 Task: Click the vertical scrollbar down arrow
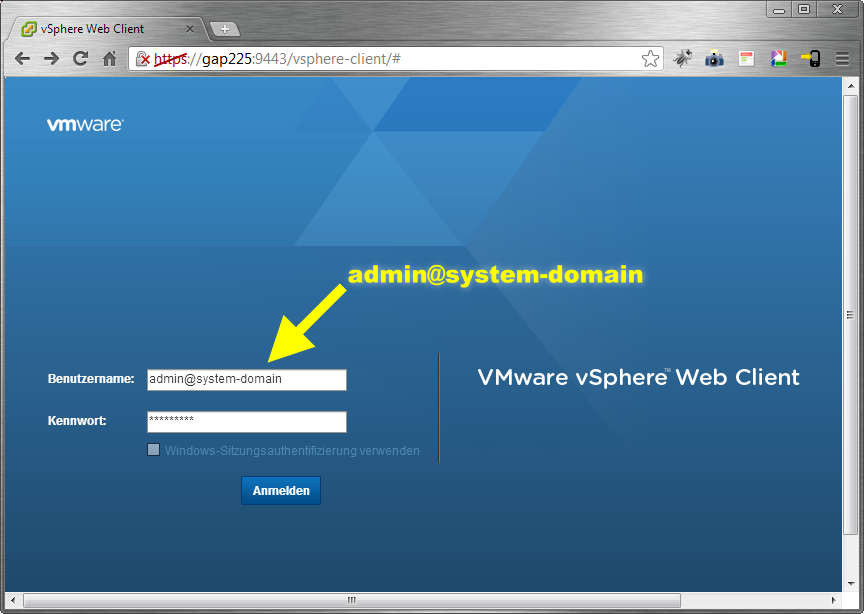pos(851,585)
